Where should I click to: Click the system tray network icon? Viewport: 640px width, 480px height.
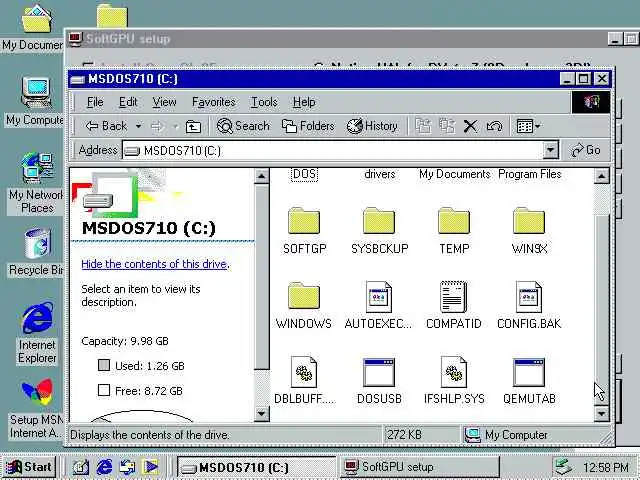pyautogui.click(x=564, y=467)
